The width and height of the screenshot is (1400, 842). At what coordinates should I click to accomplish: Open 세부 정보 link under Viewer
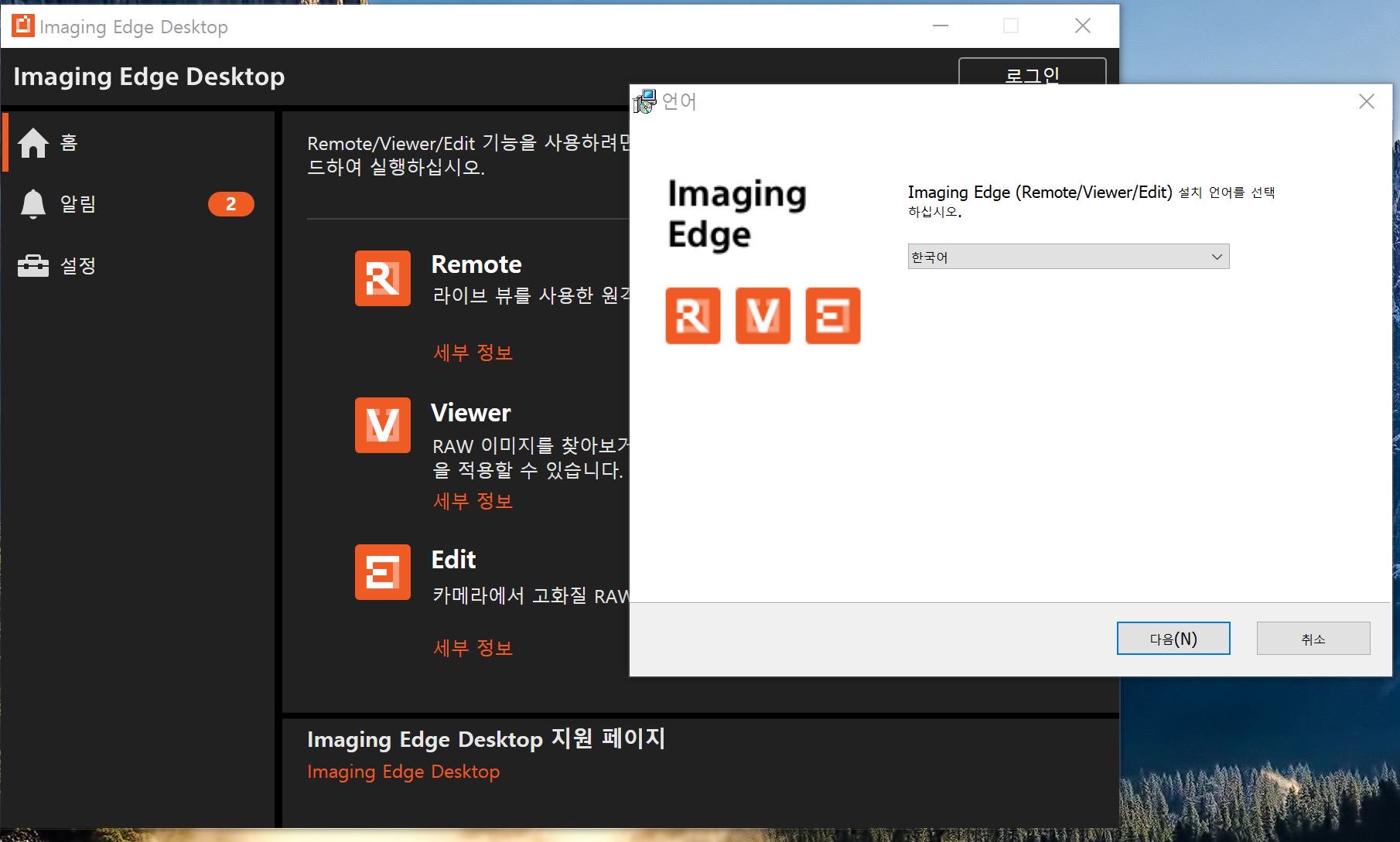click(473, 501)
